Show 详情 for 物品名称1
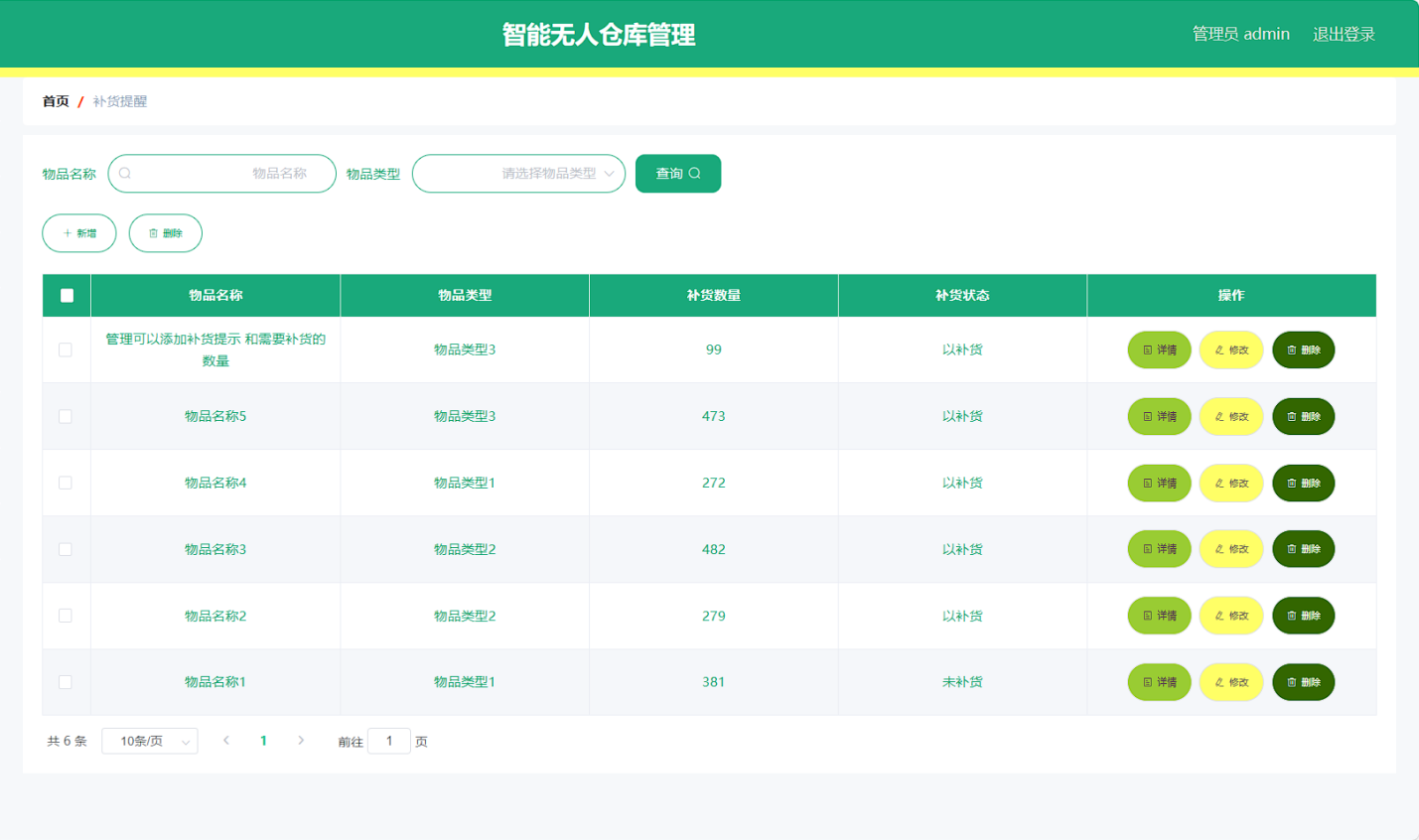 pyautogui.click(x=1159, y=682)
